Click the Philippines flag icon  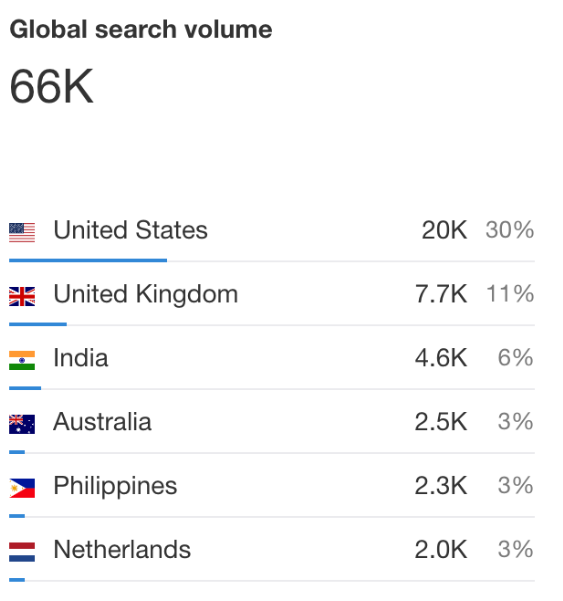(x=22, y=488)
